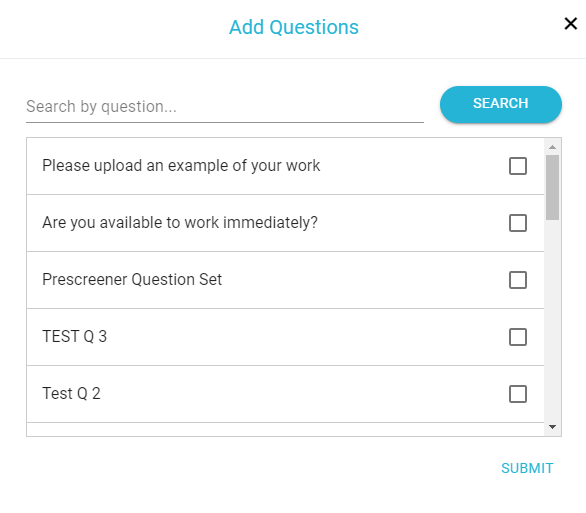Select the 'TEST Q 3' question label

coord(74,336)
